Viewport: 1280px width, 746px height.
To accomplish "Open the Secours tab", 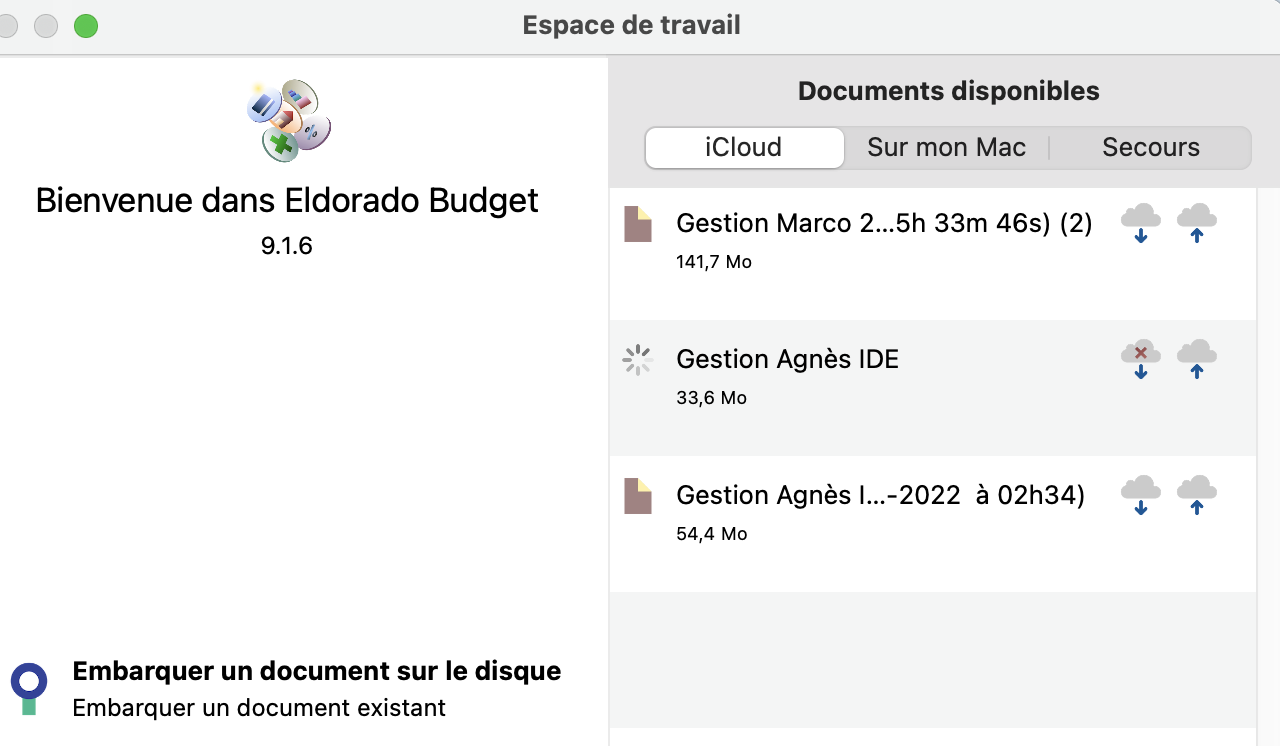I will click(1150, 148).
